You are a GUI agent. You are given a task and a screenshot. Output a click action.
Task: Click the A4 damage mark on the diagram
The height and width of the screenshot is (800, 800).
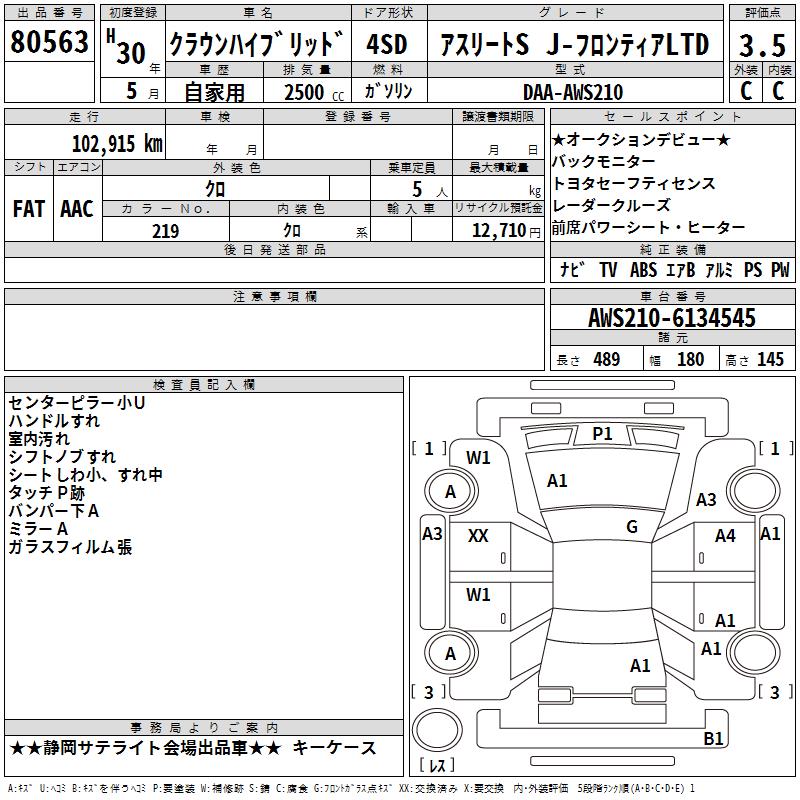click(x=725, y=536)
